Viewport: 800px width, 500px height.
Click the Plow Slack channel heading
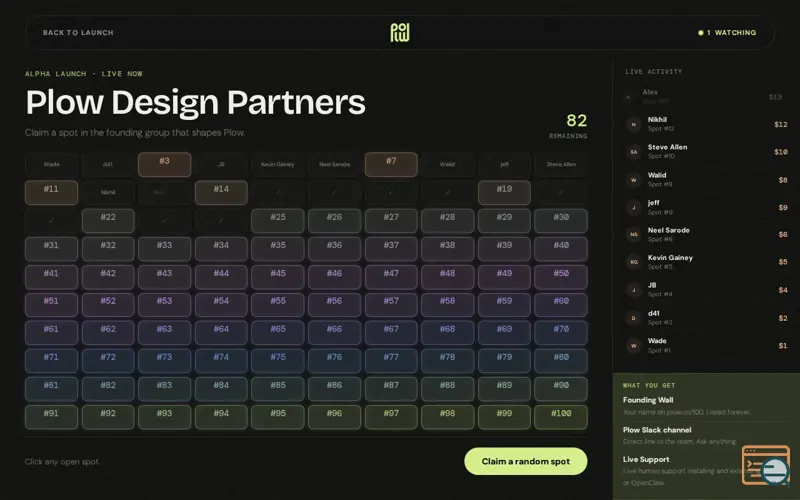pyautogui.click(x=657, y=430)
